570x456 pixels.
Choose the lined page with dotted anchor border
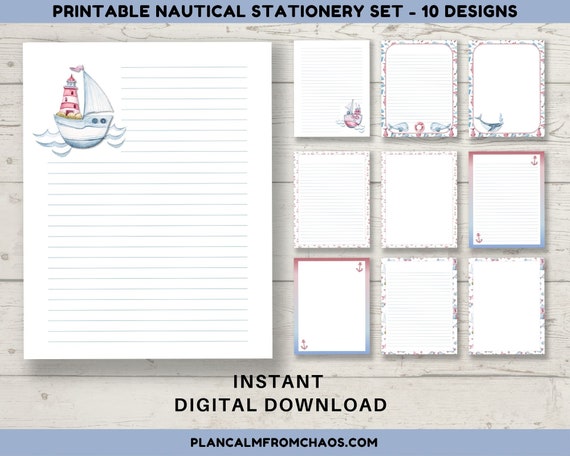click(332, 199)
